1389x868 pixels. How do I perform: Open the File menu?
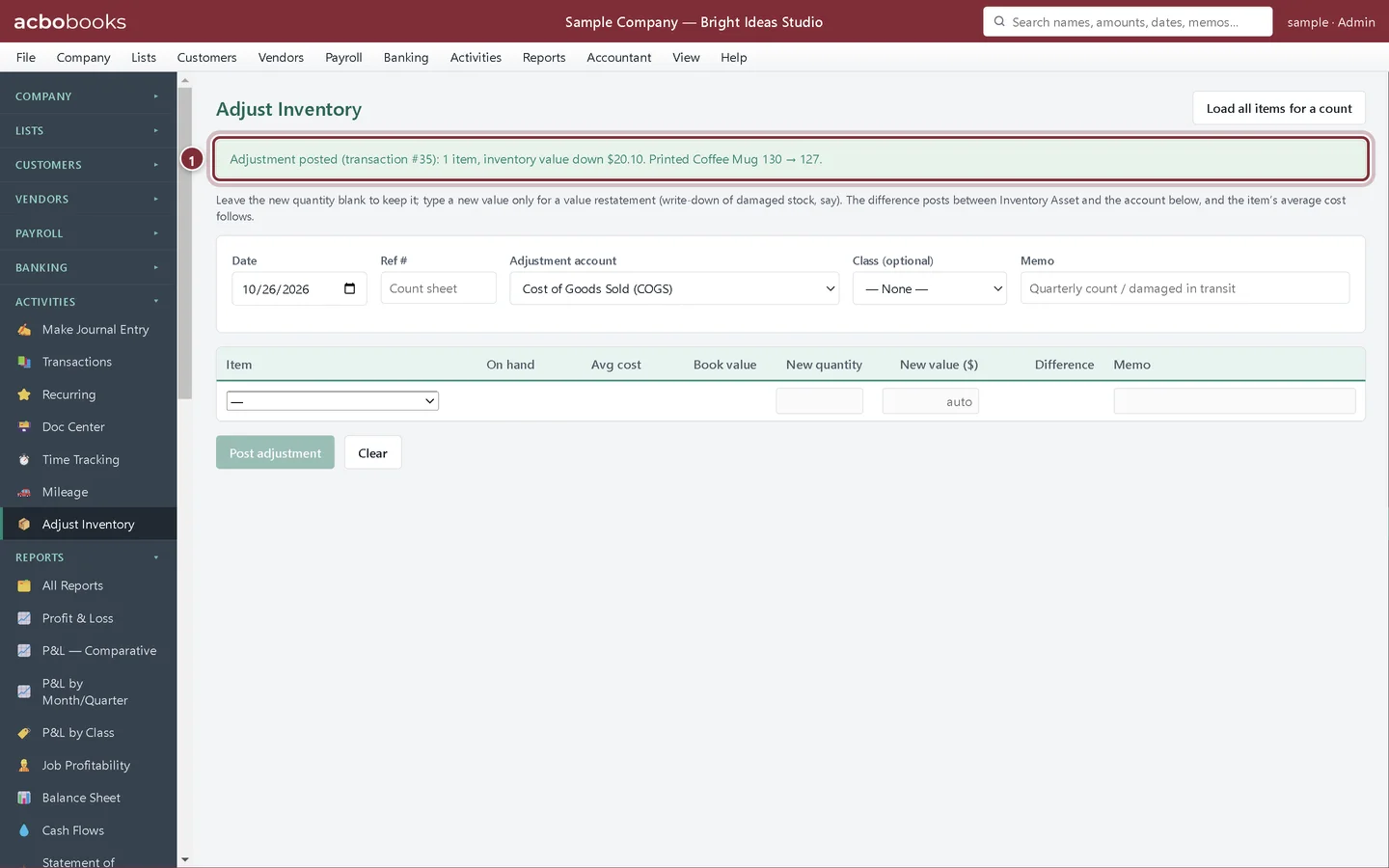click(26, 58)
